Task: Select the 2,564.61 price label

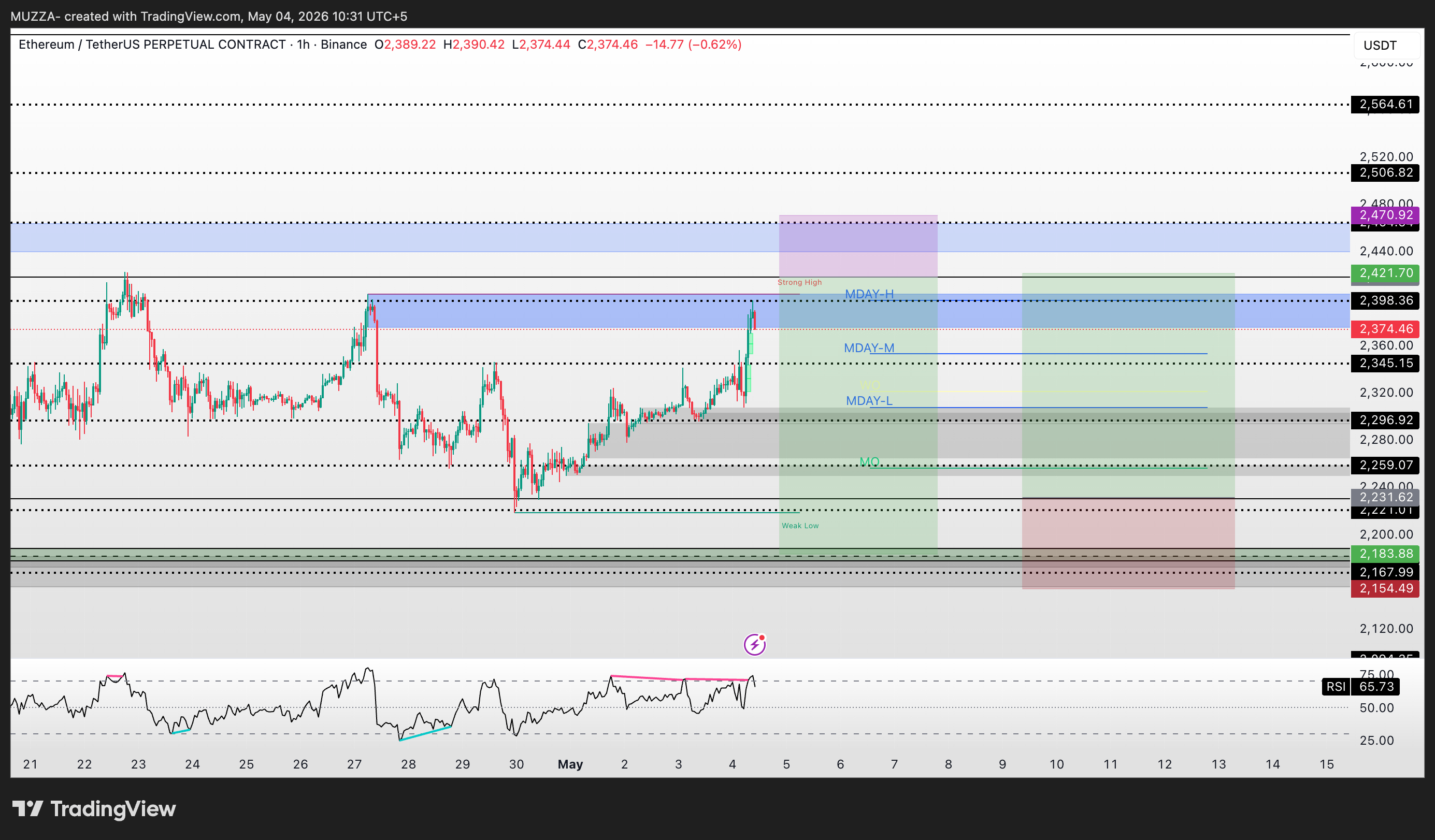Action: pyautogui.click(x=1385, y=104)
